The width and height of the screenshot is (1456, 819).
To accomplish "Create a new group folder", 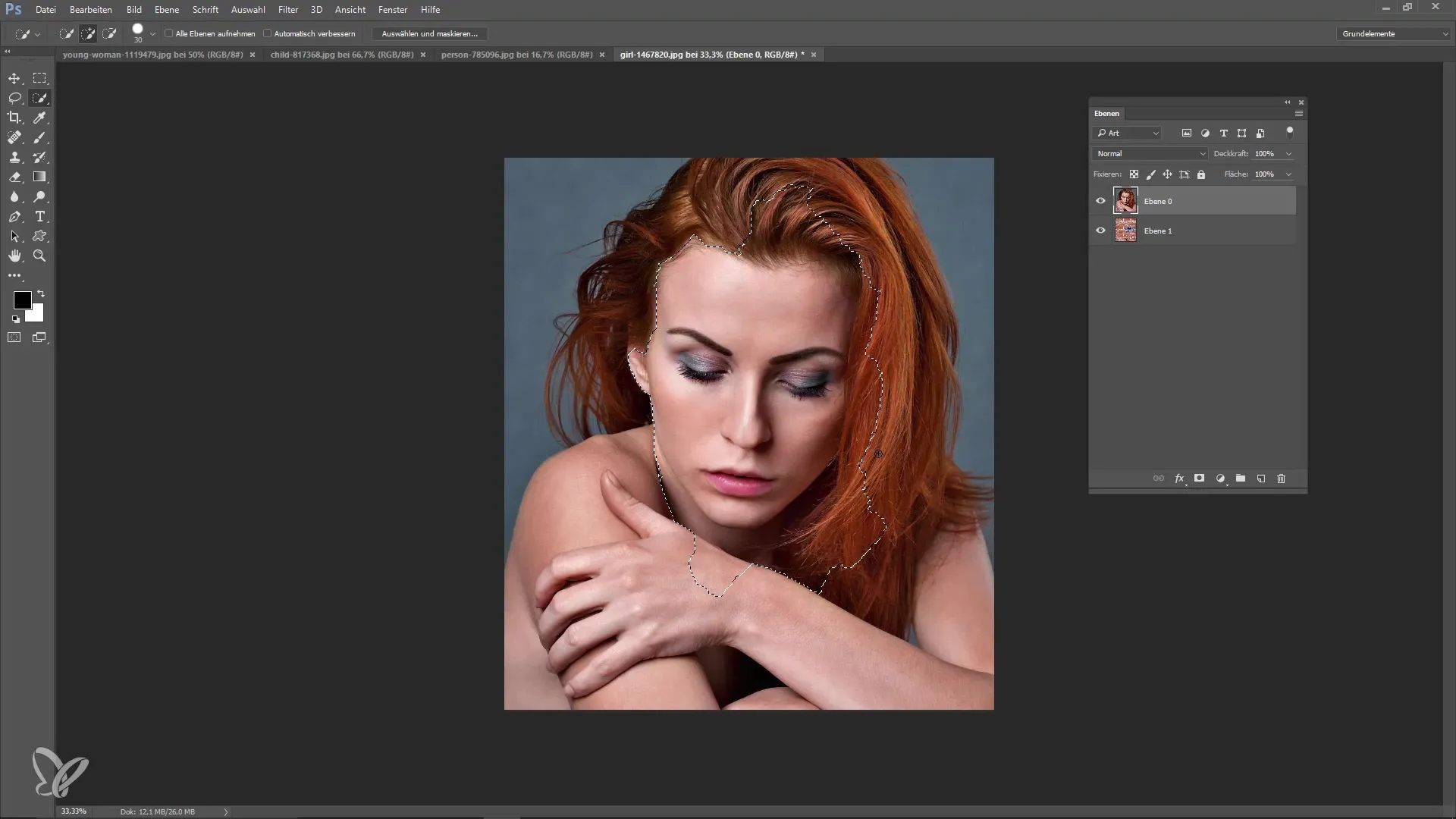I will coord(1241,479).
